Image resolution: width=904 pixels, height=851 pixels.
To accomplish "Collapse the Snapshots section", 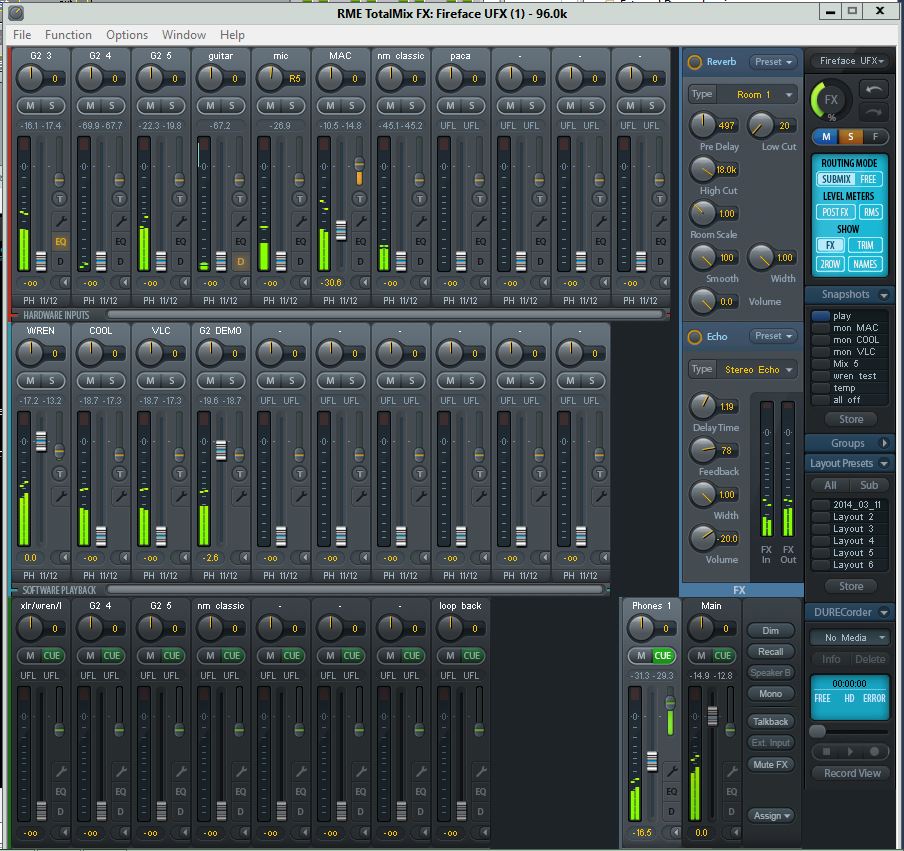I will coord(884,295).
